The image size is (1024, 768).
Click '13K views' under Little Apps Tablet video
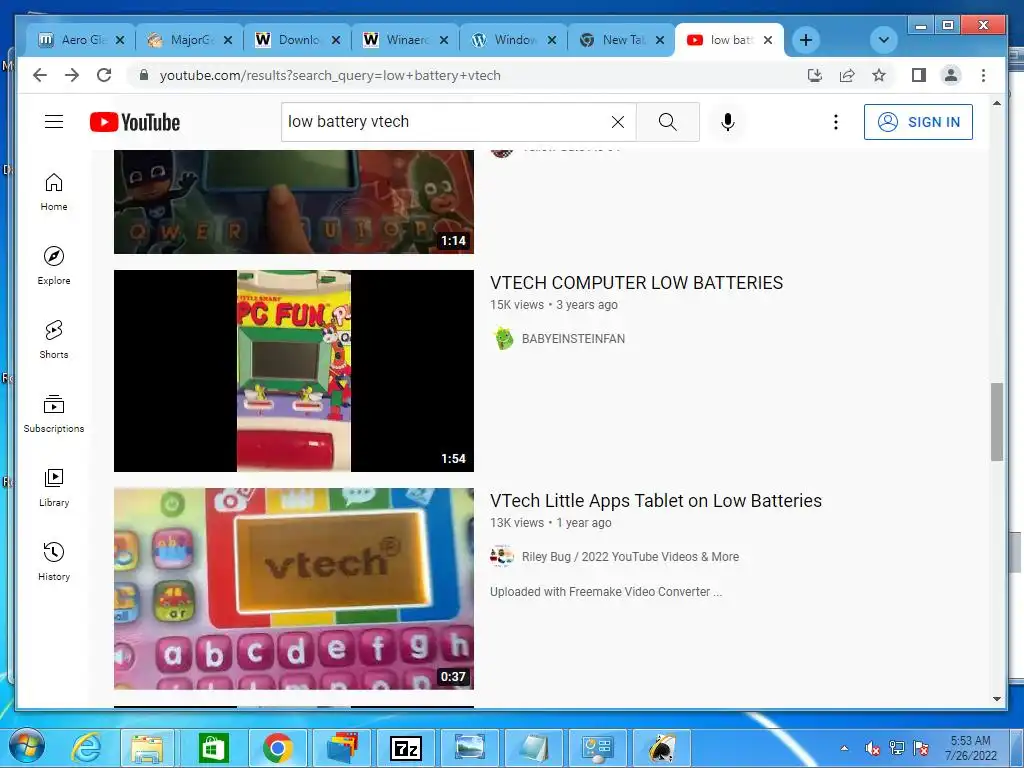[517, 523]
